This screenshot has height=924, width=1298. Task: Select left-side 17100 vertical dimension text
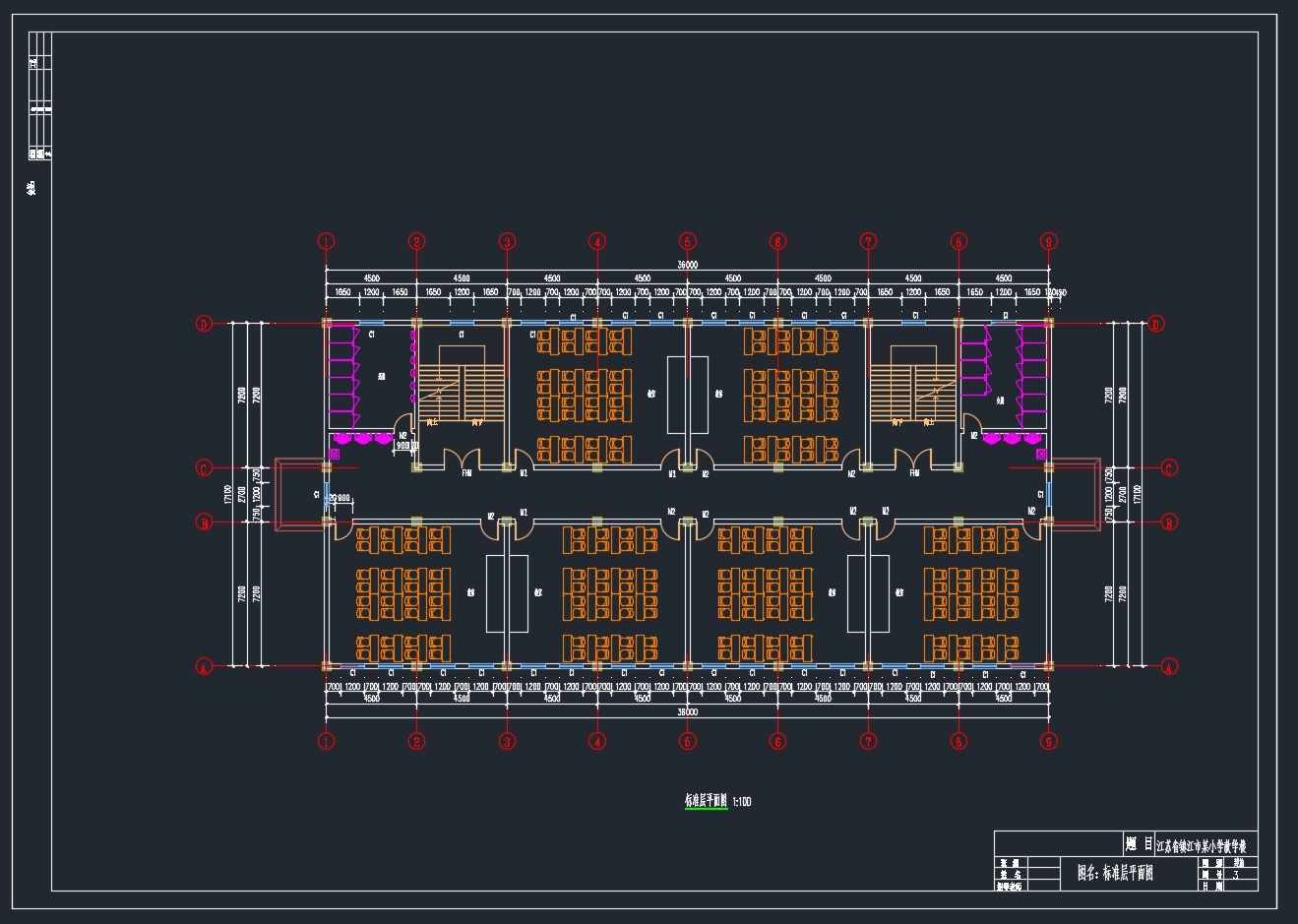tap(228, 494)
